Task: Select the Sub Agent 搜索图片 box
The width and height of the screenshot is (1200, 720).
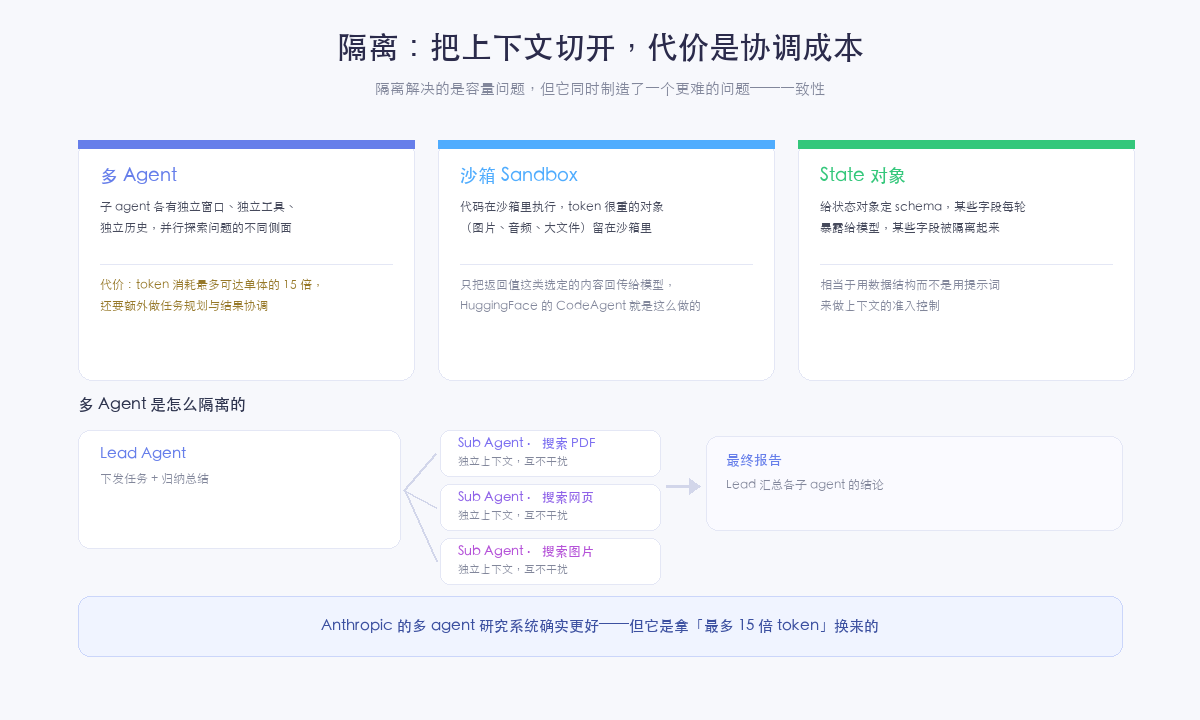Action: pos(550,561)
